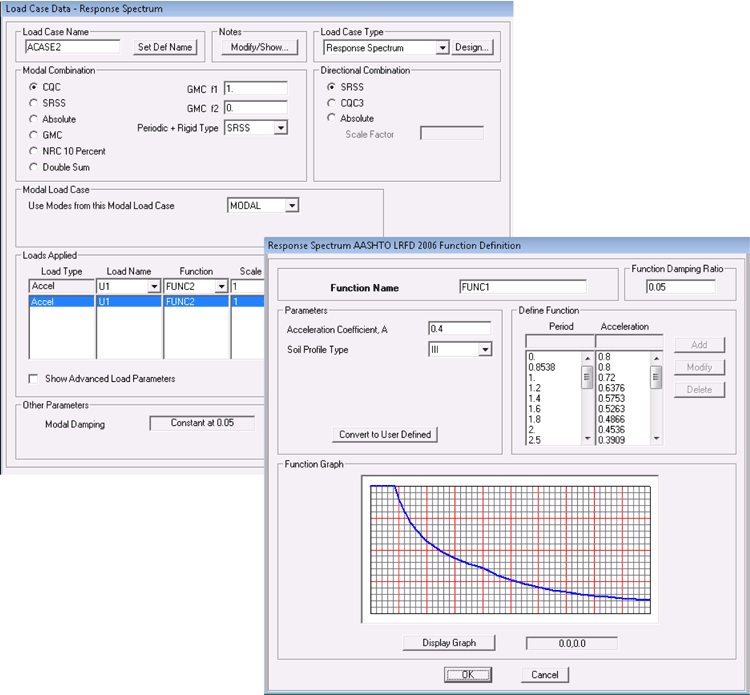Open the Modal Load Case MODAL dropdown
750x695 pixels.
(x=292, y=205)
